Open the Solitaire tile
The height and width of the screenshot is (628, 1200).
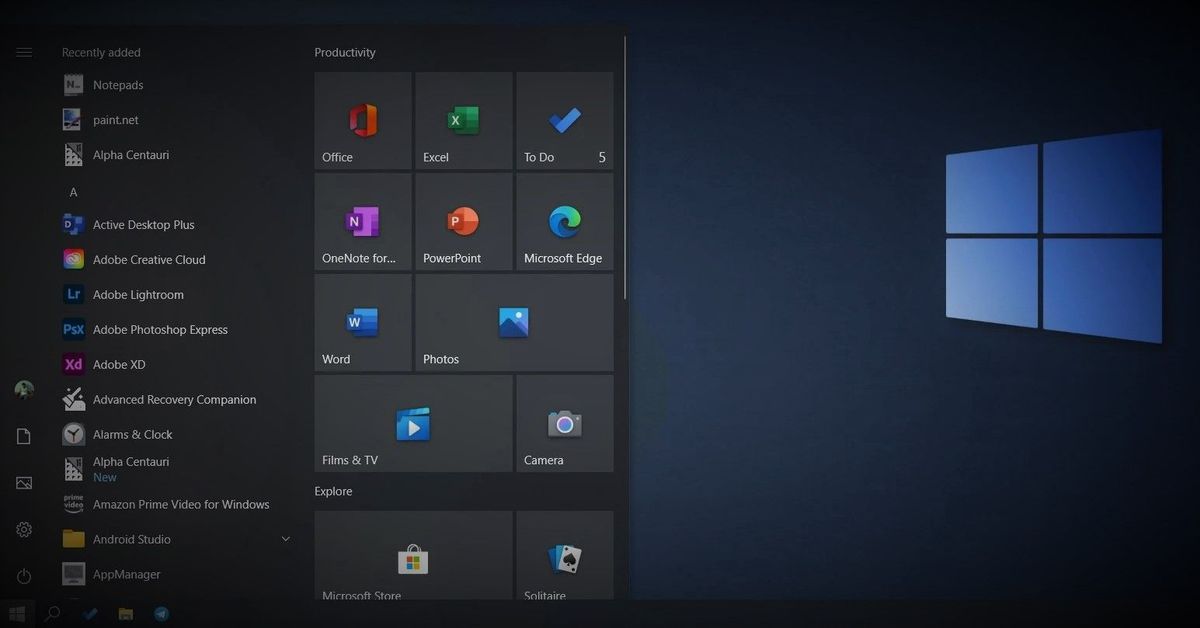point(565,555)
